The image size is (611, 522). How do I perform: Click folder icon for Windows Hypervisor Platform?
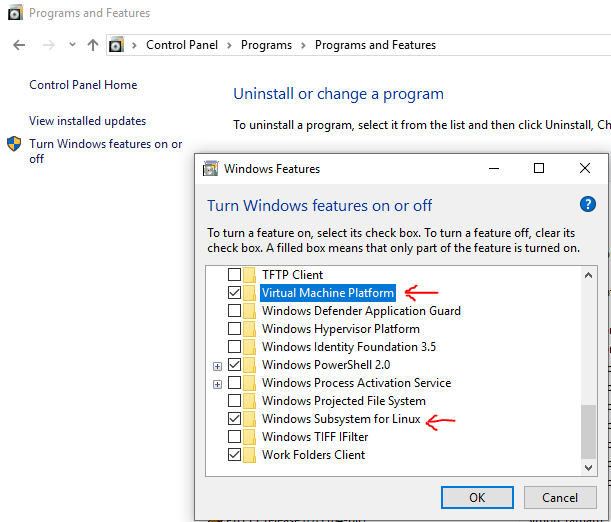click(249, 328)
